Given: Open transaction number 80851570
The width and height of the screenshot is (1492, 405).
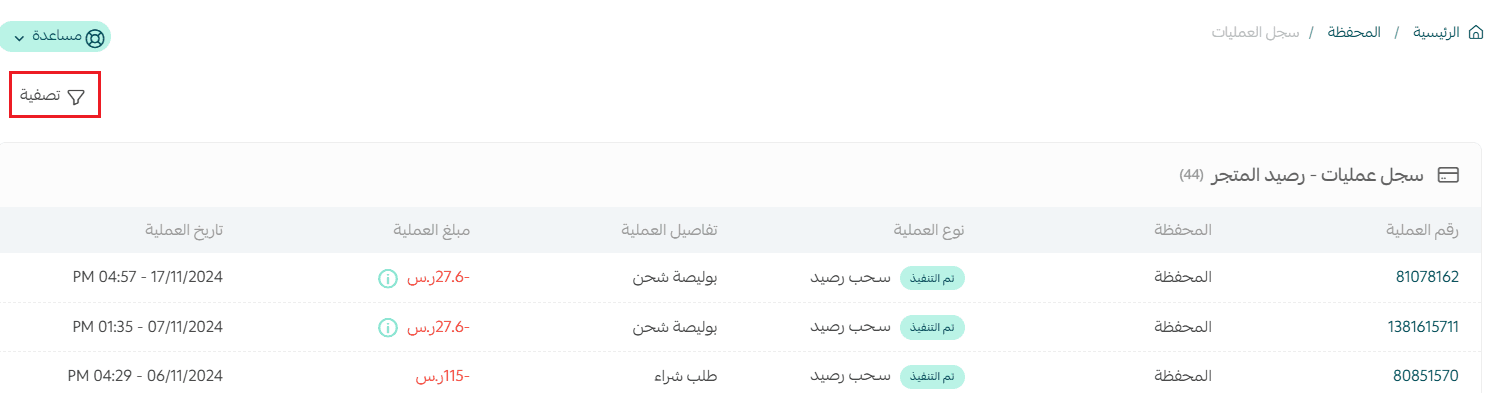Looking at the screenshot, I should pos(1427,376).
